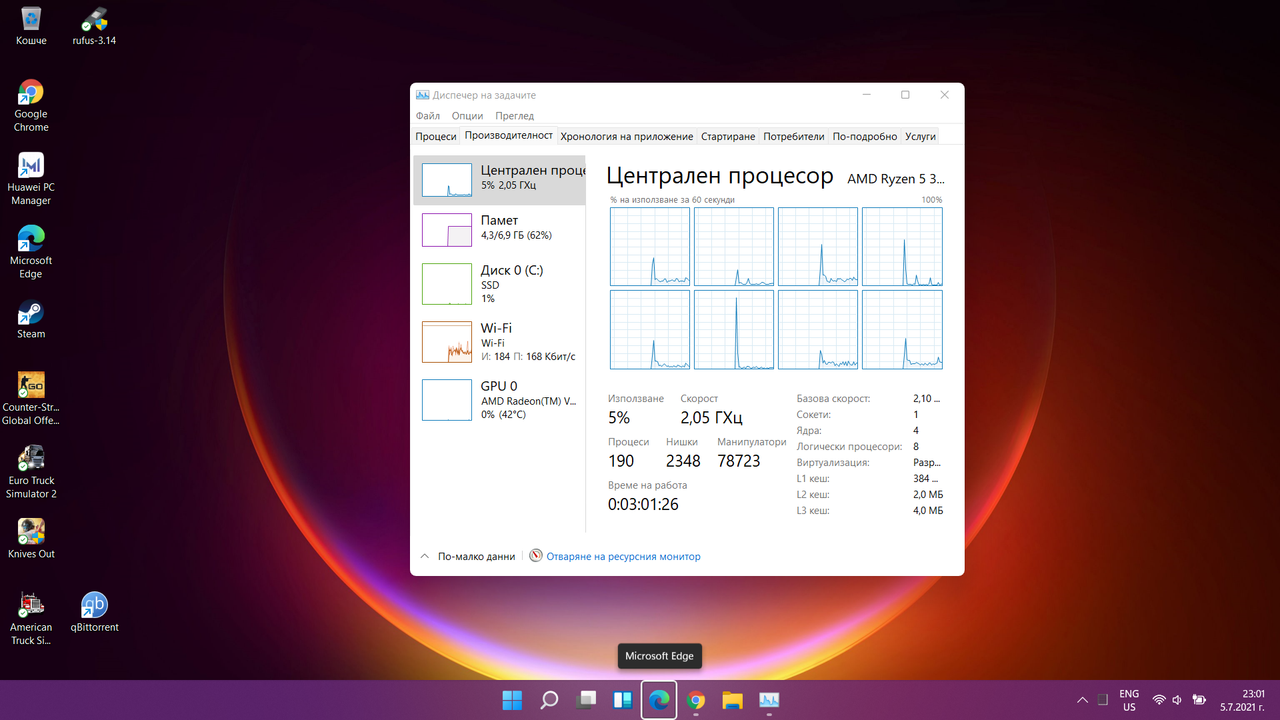Open the Преглед menu
1280x720 pixels.
pos(515,116)
